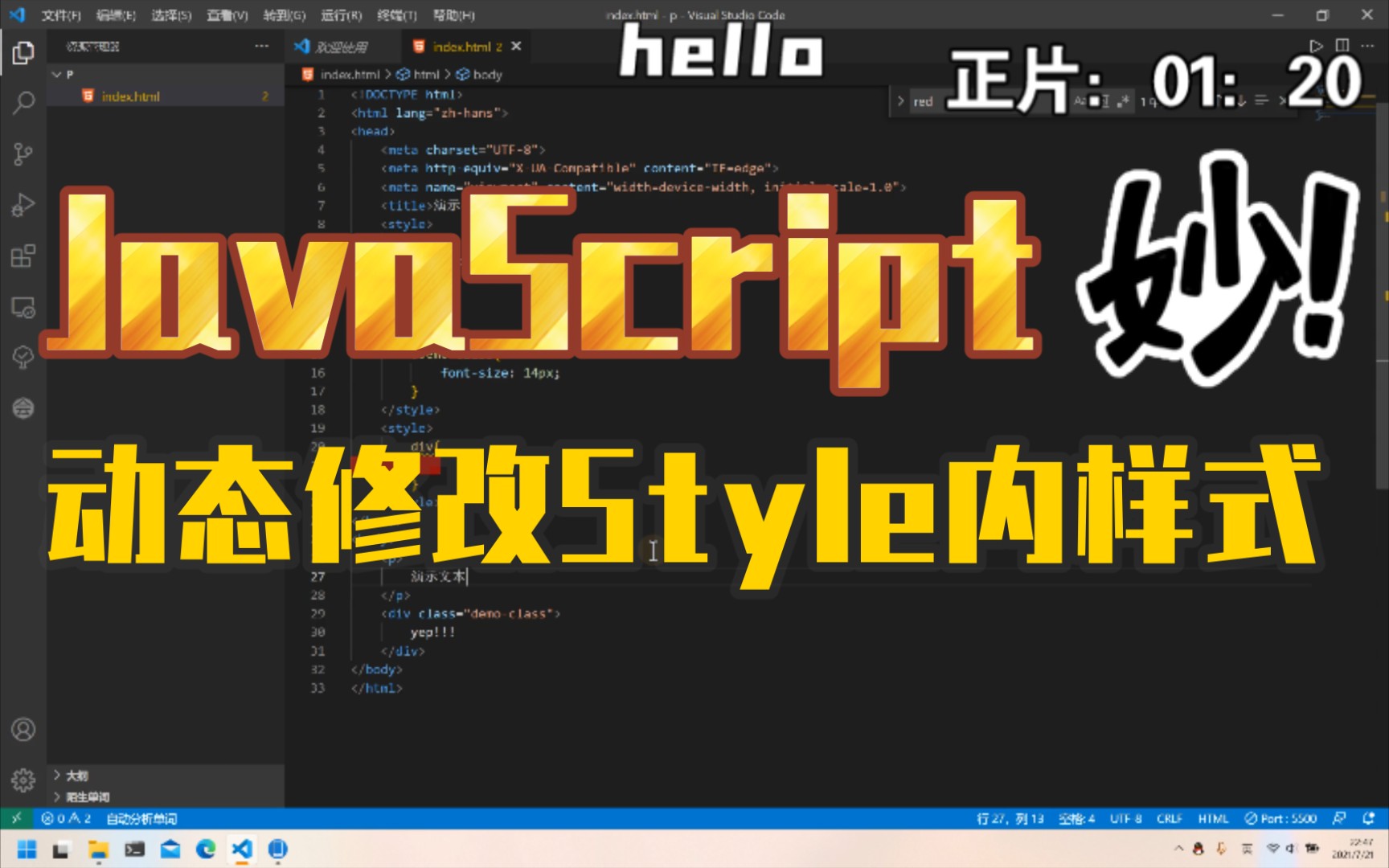
Task: Open editor More Actions ellipsis
Action: click(1367, 46)
